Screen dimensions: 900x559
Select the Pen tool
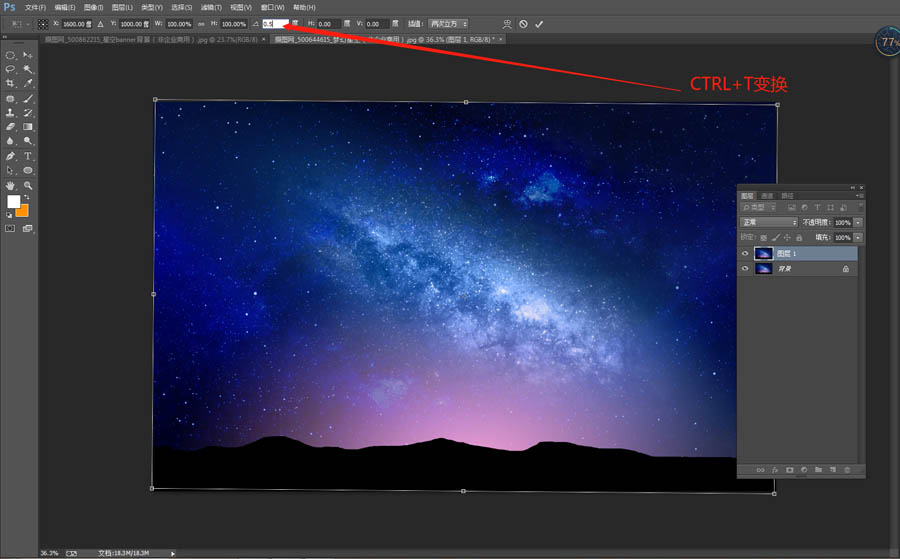pyautogui.click(x=10, y=156)
